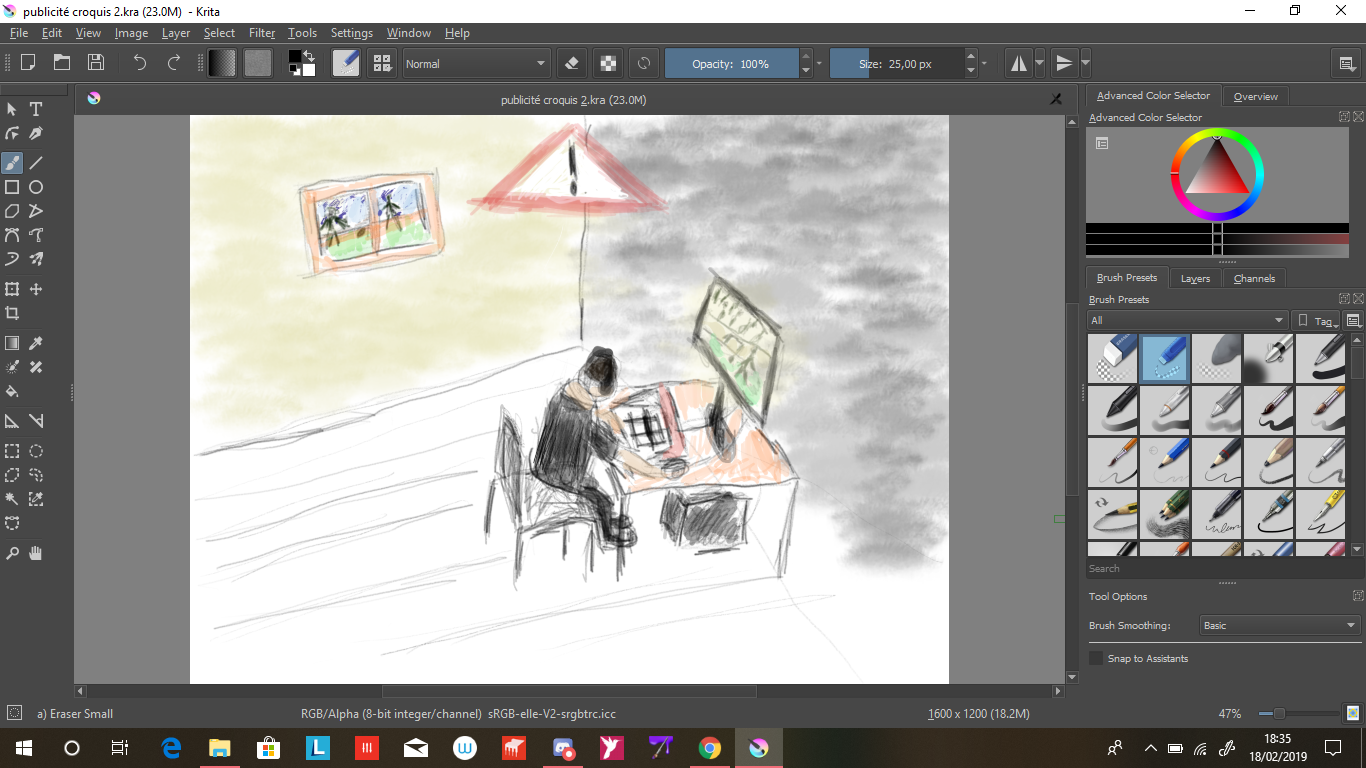Toggle eraser mode in the top toolbar
Image resolution: width=1366 pixels, height=768 pixels.
[572, 63]
